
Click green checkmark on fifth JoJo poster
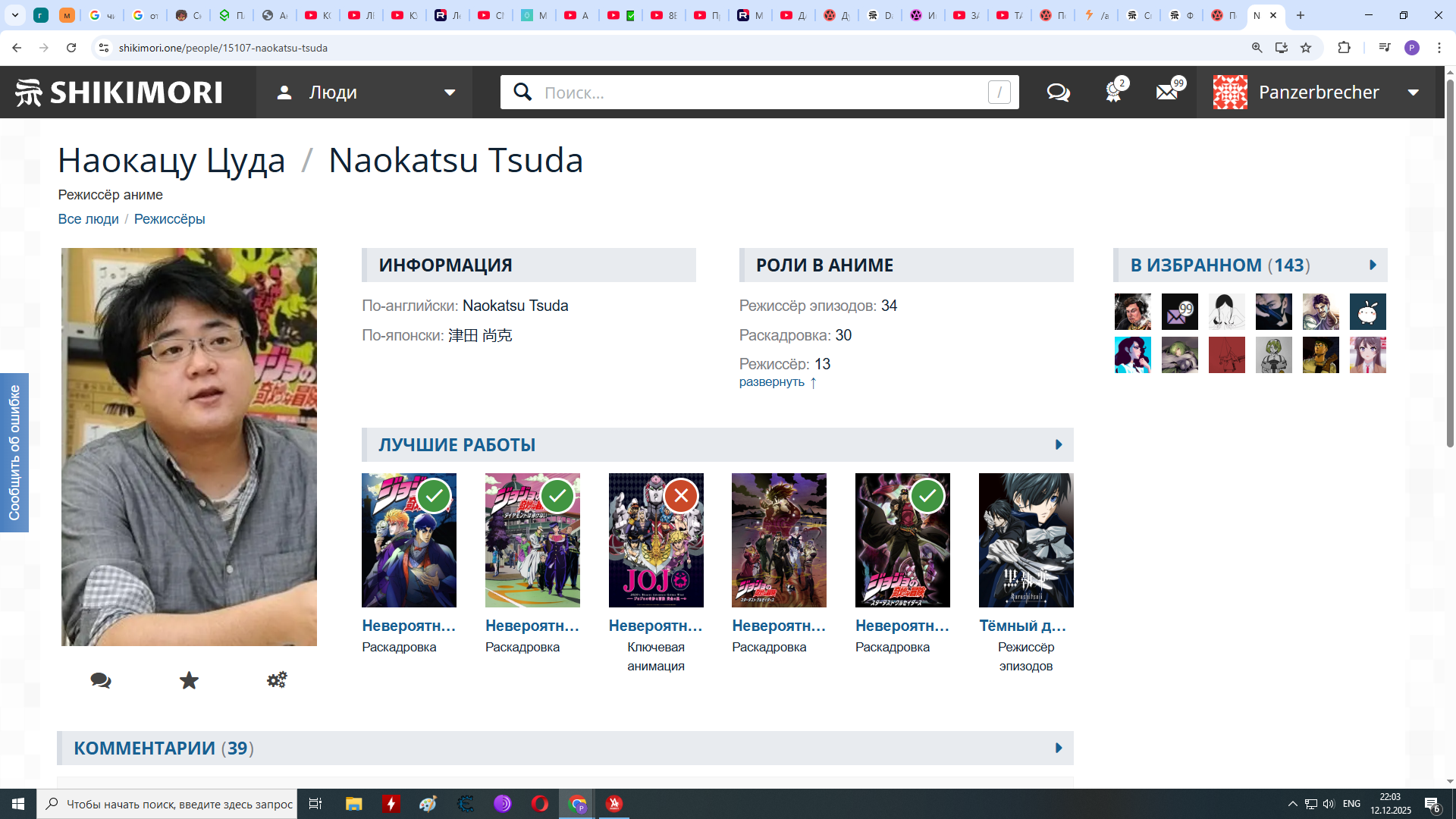927,497
